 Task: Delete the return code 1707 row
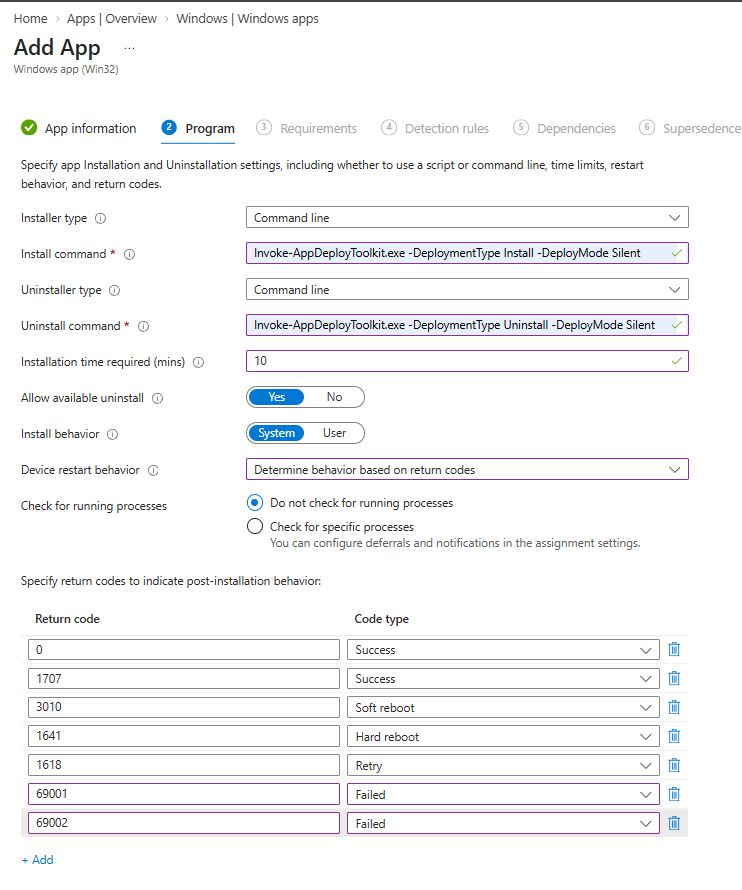tap(674, 678)
